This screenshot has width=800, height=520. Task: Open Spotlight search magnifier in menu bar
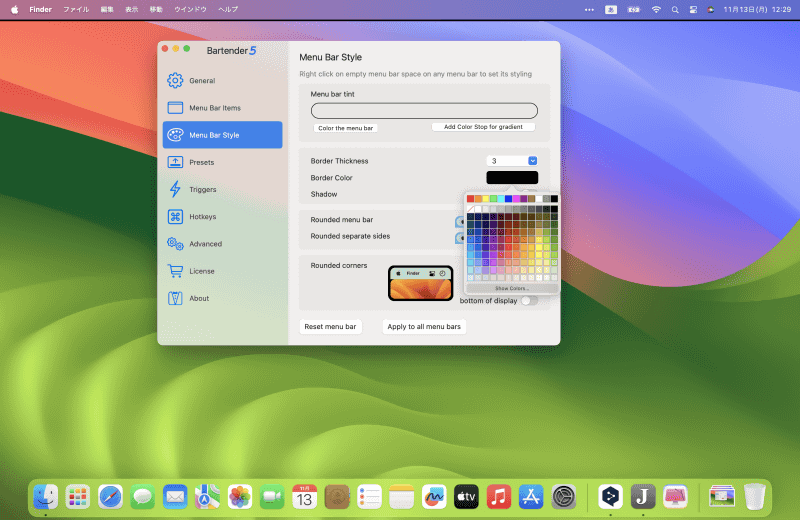coord(675,9)
